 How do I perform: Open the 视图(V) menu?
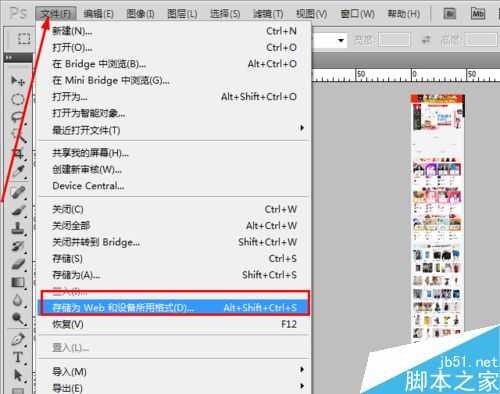(311, 14)
